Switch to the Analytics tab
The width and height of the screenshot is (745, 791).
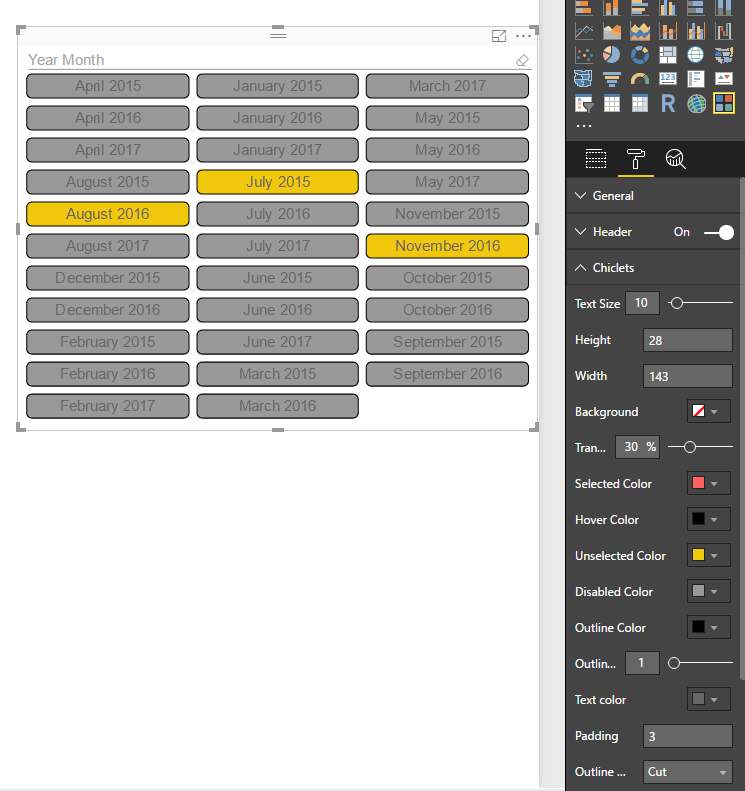[x=675, y=159]
